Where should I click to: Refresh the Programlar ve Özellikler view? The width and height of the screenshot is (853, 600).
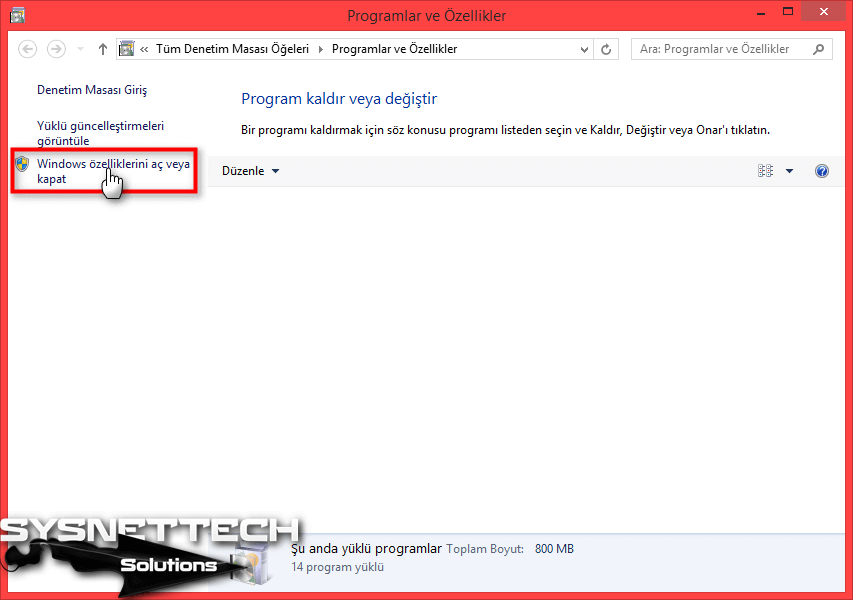(606, 50)
